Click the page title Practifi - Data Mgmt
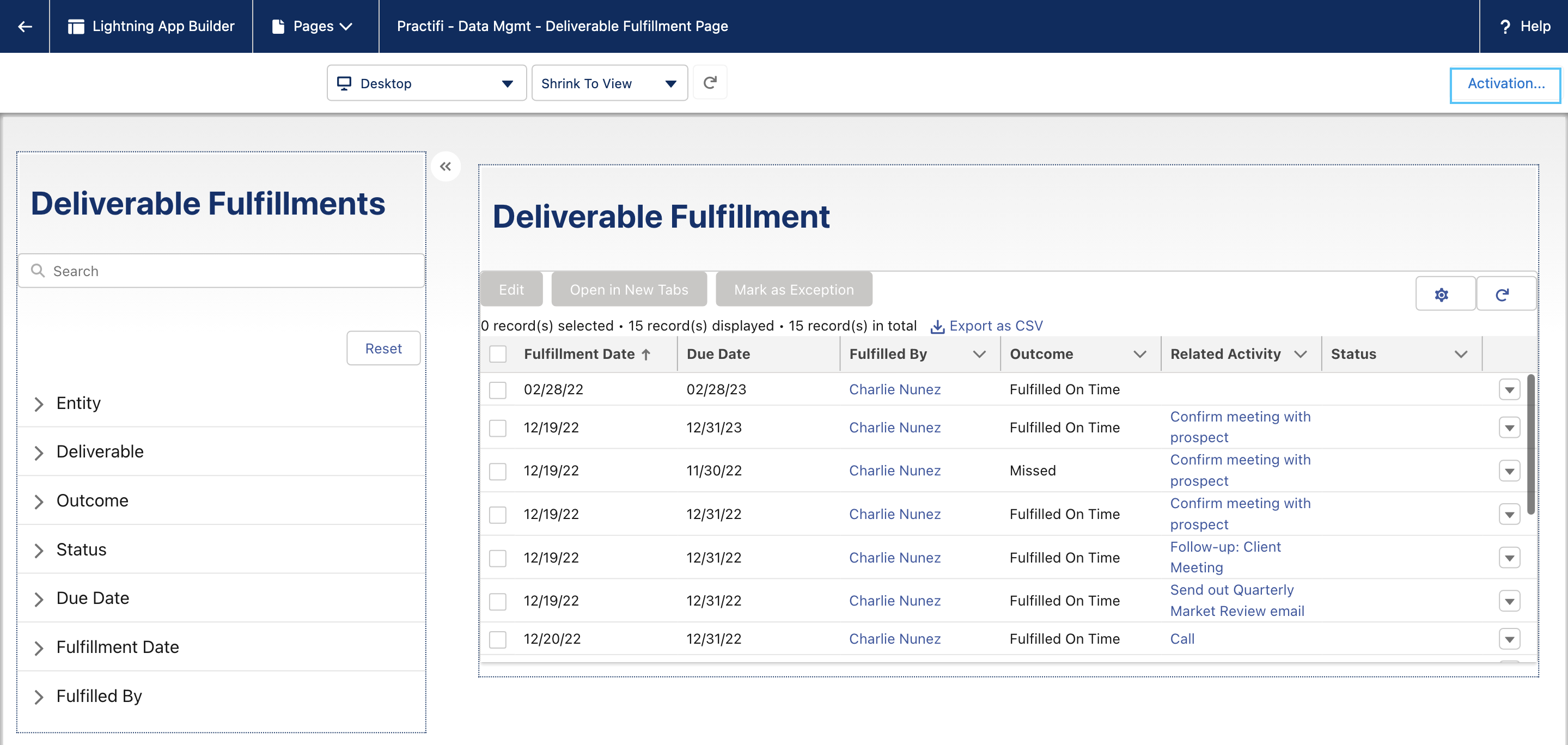The width and height of the screenshot is (1568, 745). point(562,26)
